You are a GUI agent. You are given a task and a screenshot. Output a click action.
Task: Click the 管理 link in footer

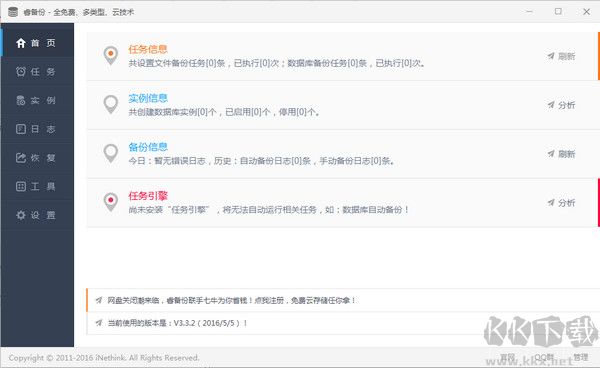pyautogui.click(x=580, y=357)
